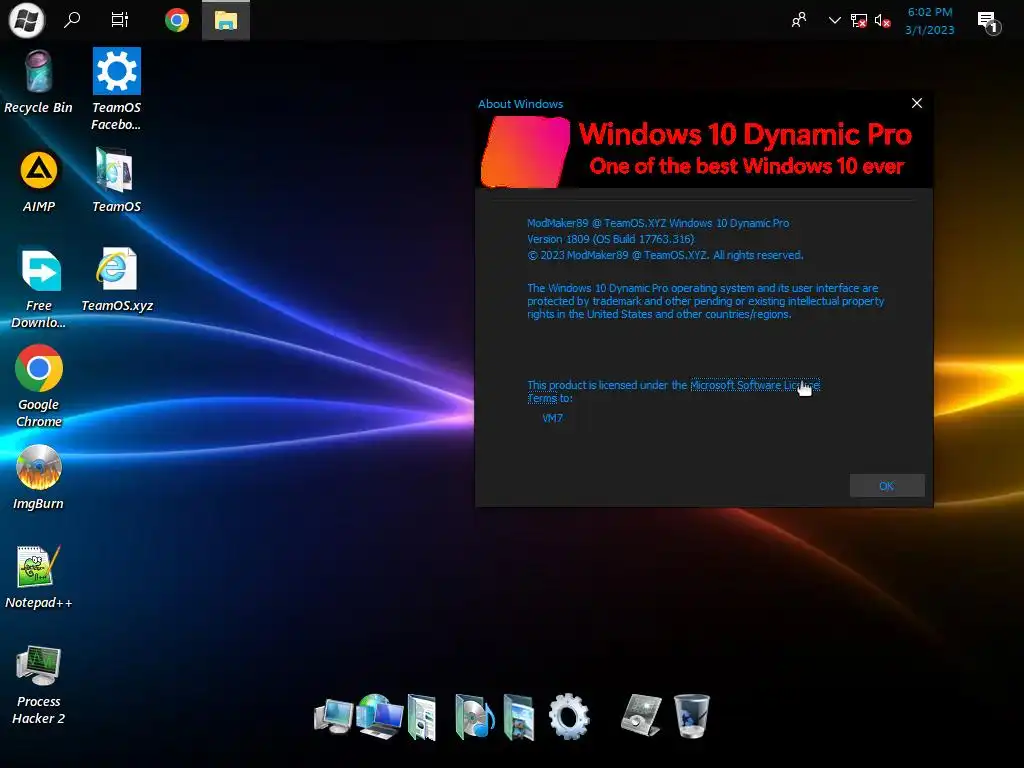Open the music folder dock icon
The width and height of the screenshot is (1024, 768).
coord(474,717)
